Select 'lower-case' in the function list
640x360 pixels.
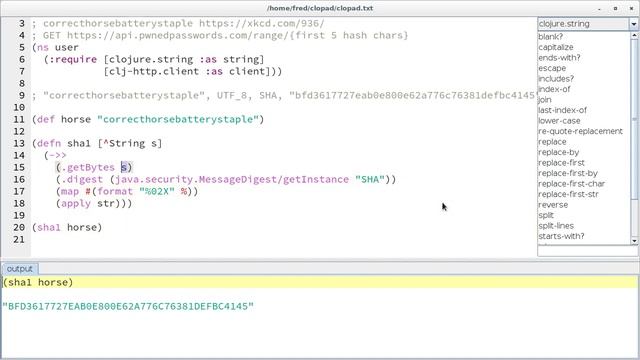coord(559,121)
